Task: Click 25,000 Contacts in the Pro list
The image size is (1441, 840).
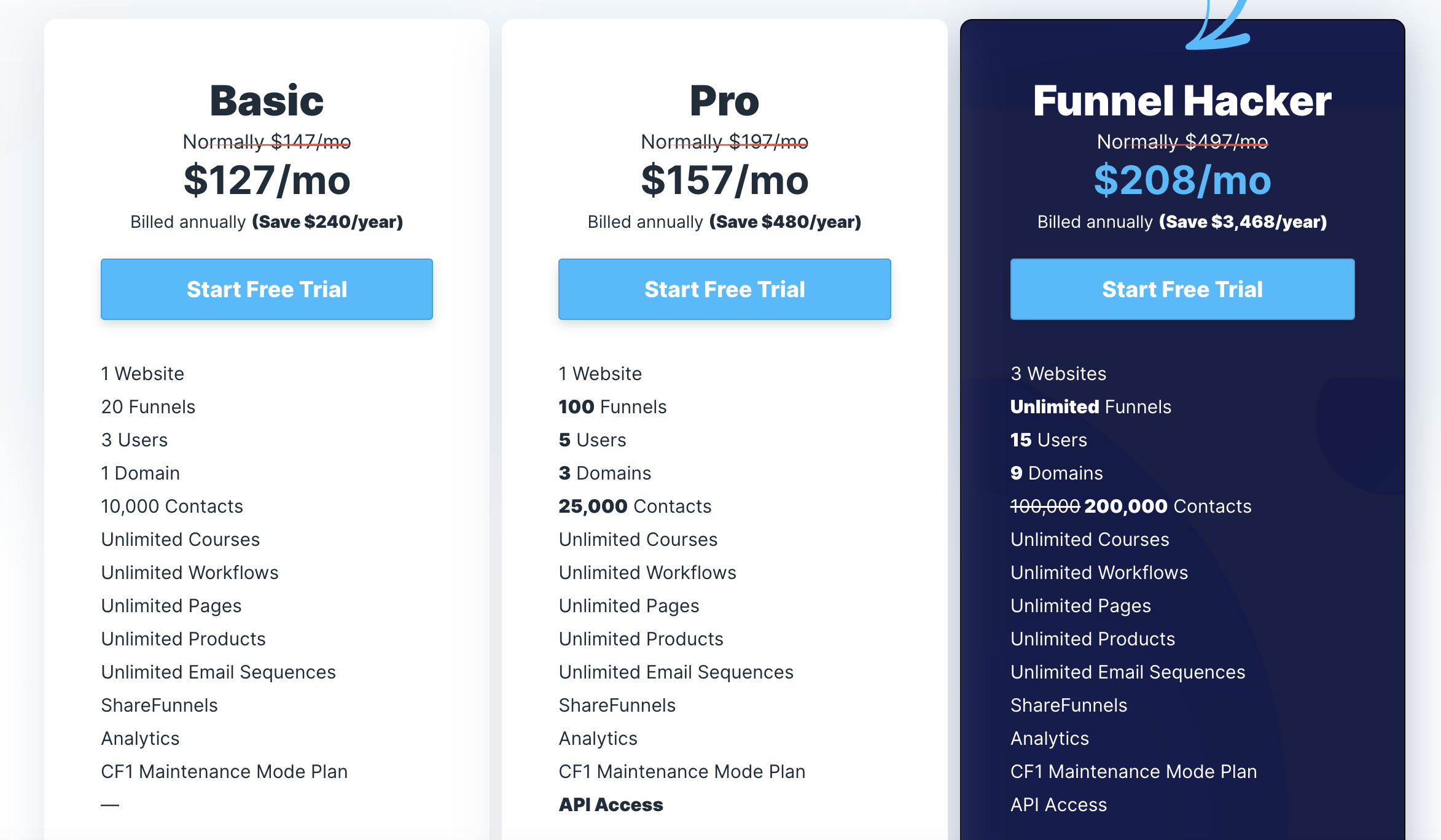Action: tap(635, 506)
